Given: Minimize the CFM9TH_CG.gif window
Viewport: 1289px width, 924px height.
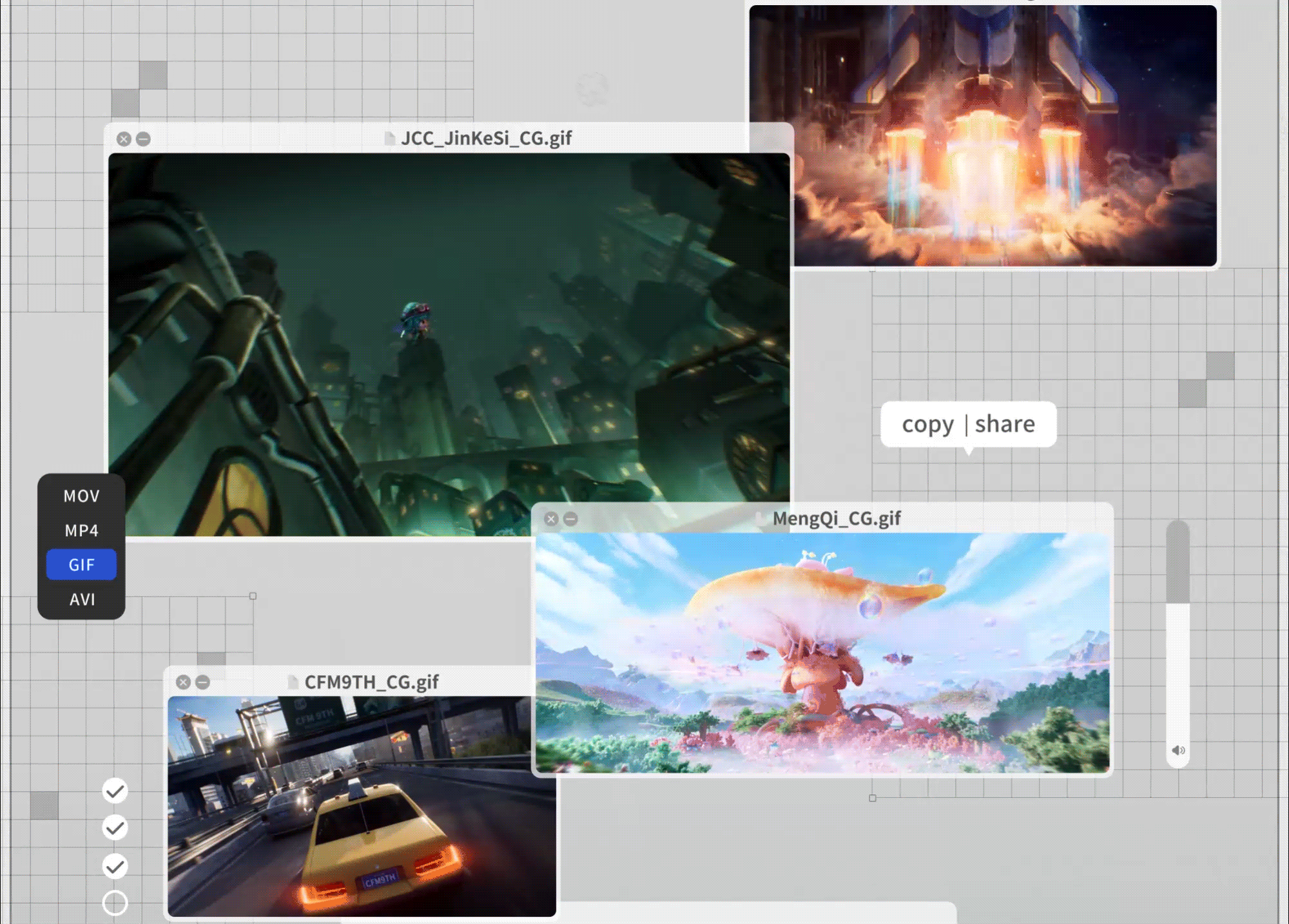Looking at the screenshot, I should click(202, 682).
